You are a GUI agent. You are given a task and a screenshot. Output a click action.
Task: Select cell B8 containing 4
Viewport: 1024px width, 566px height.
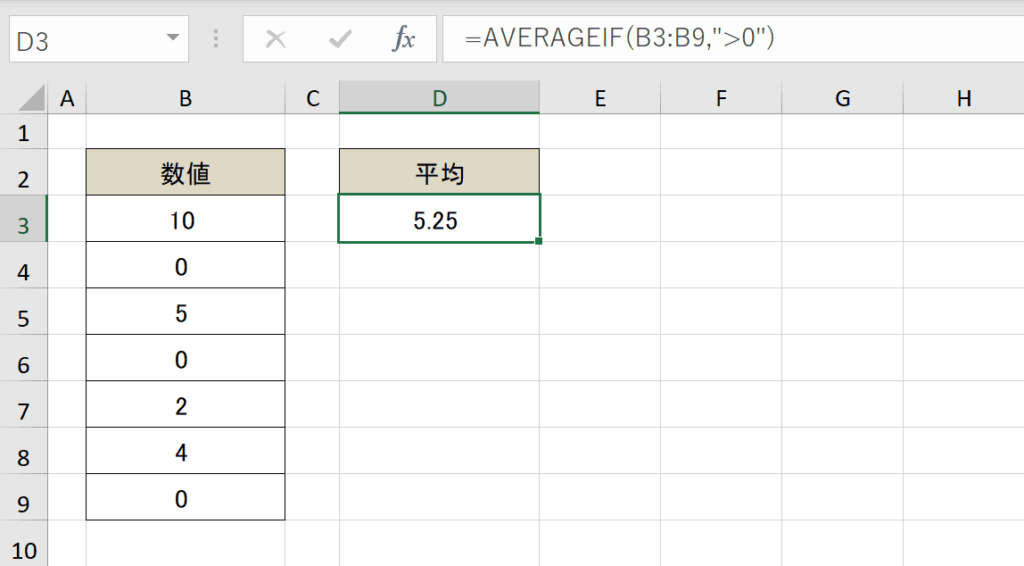185,451
